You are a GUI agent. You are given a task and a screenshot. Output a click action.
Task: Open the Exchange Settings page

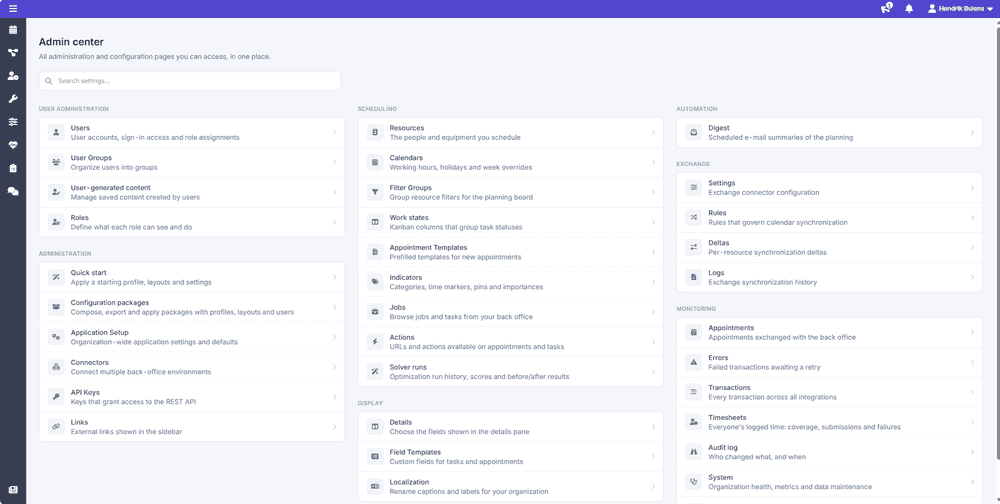[830, 188]
